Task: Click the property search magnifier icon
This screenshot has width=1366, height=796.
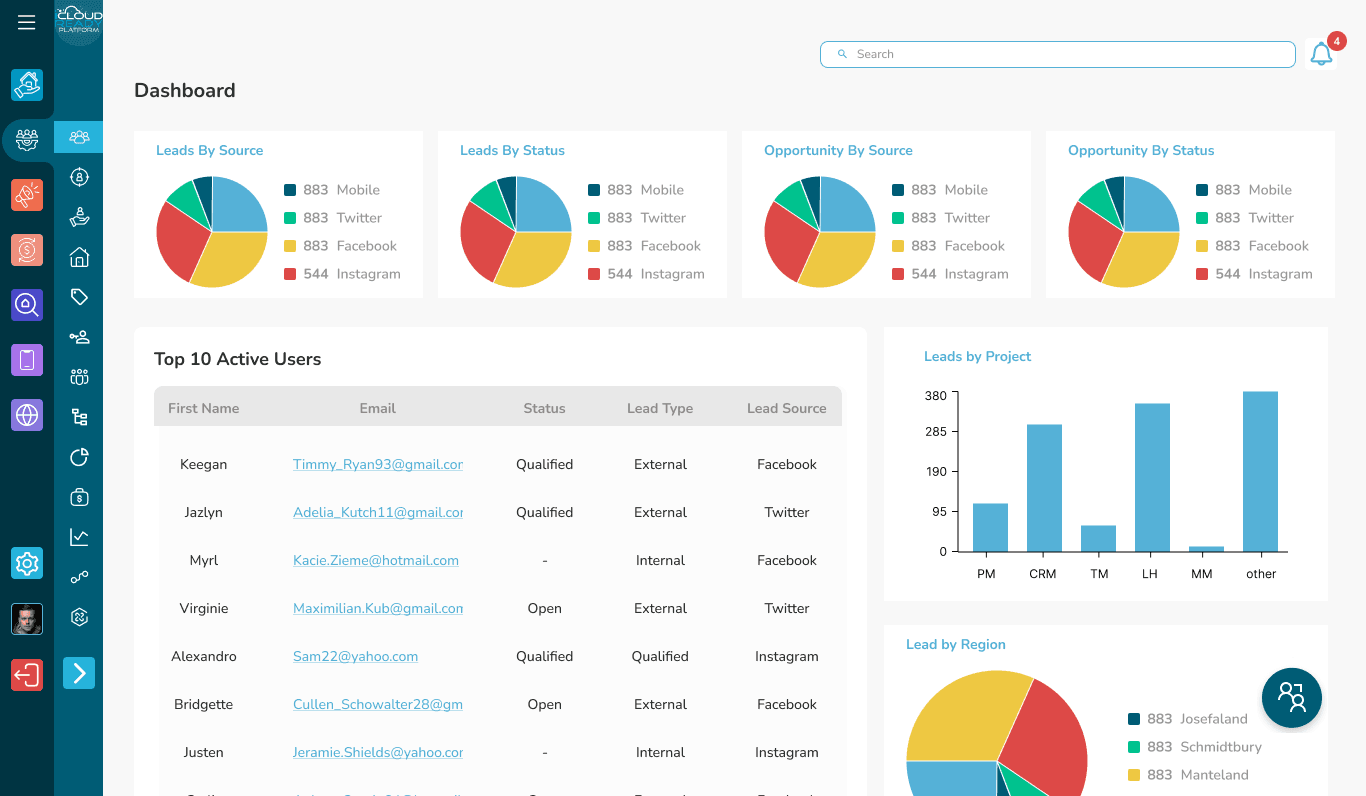Action: (x=27, y=305)
